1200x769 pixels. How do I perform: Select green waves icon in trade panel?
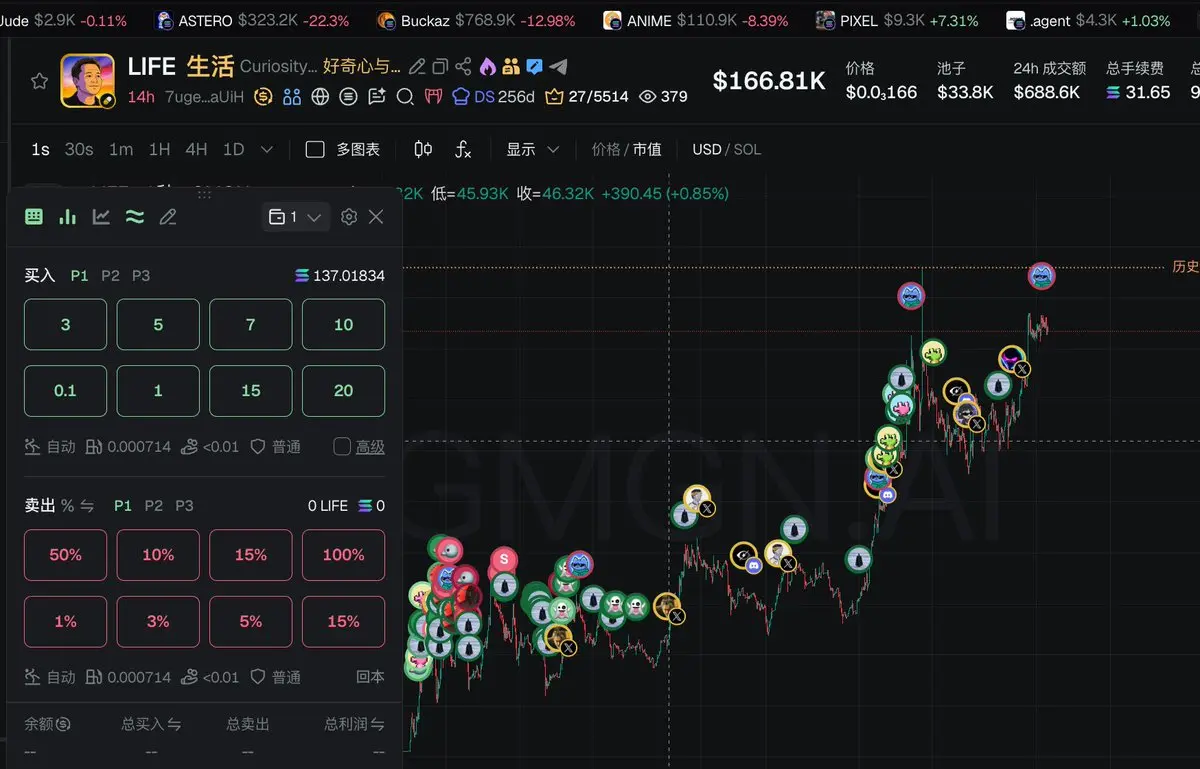pyautogui.click(x=135, y=216)
